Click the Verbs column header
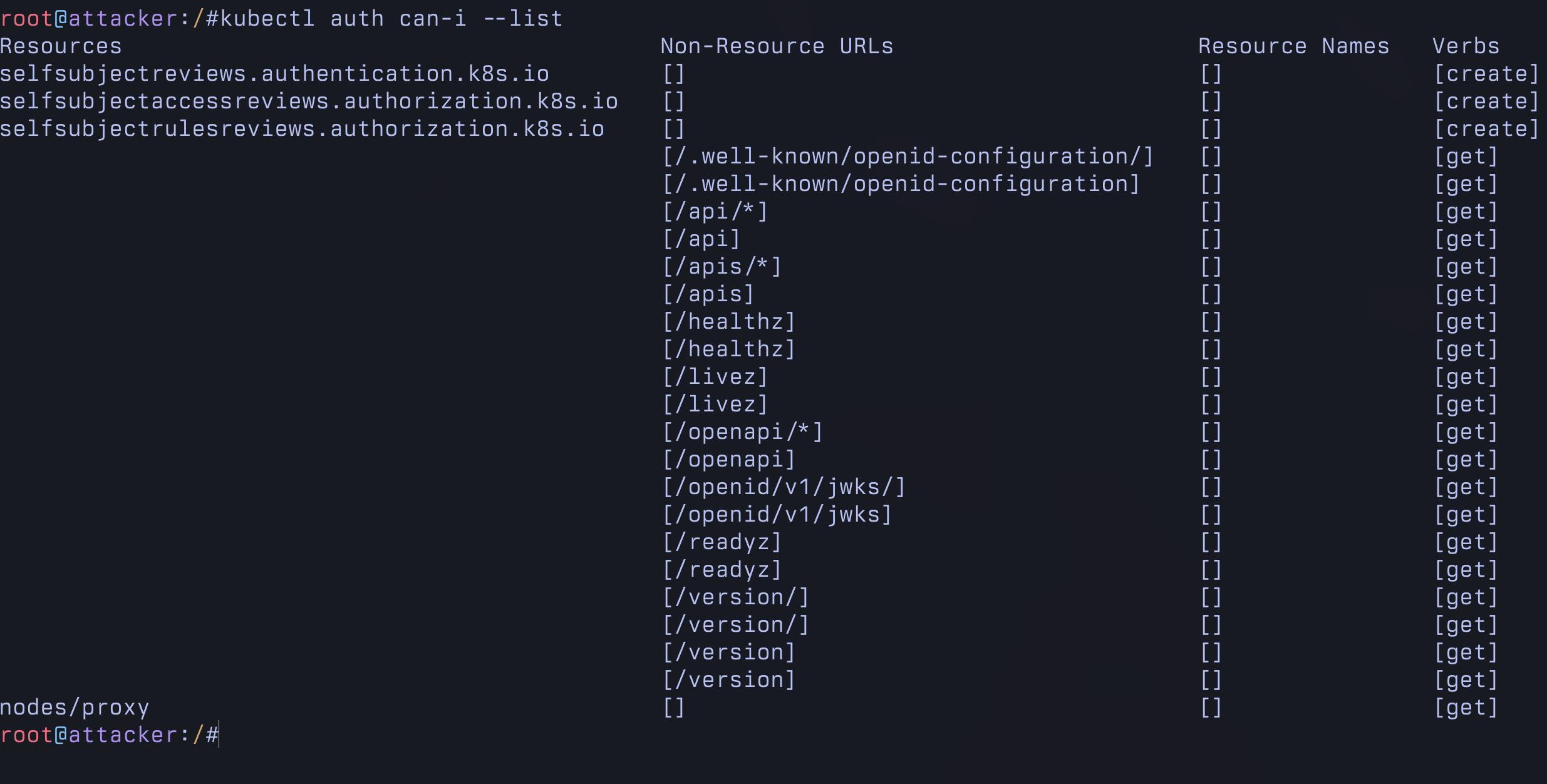Viewport: 1547px width, 784px height. [1466, 46]
